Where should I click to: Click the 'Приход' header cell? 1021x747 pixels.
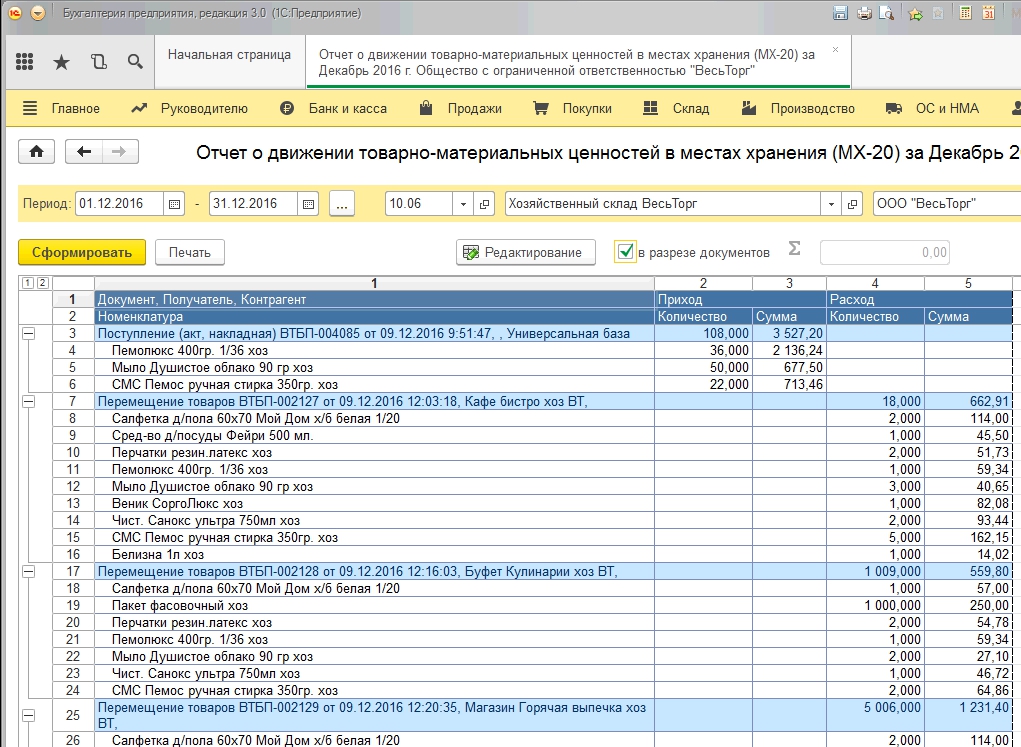[x=740, y=300]
